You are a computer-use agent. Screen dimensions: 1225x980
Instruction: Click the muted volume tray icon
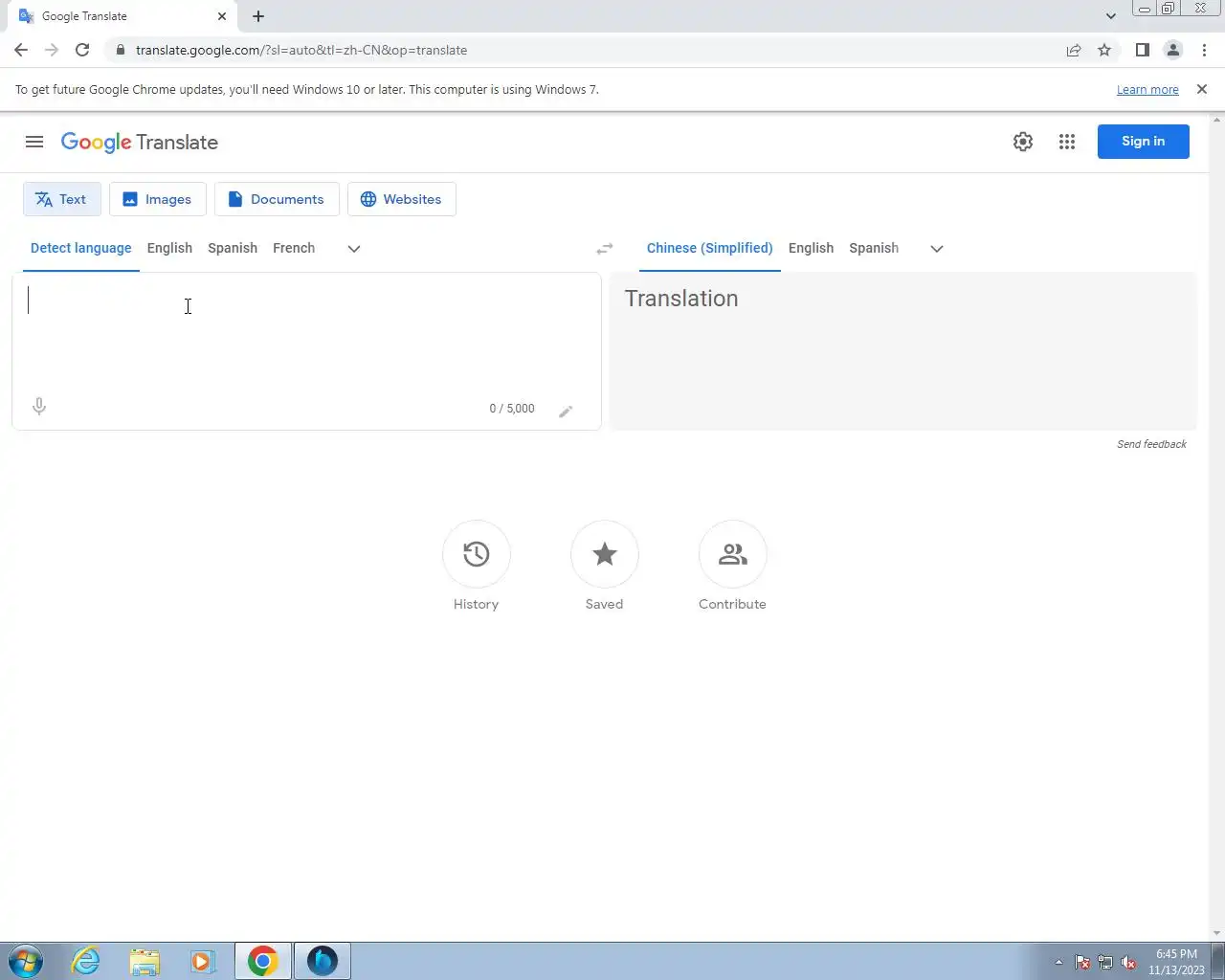1128,962
